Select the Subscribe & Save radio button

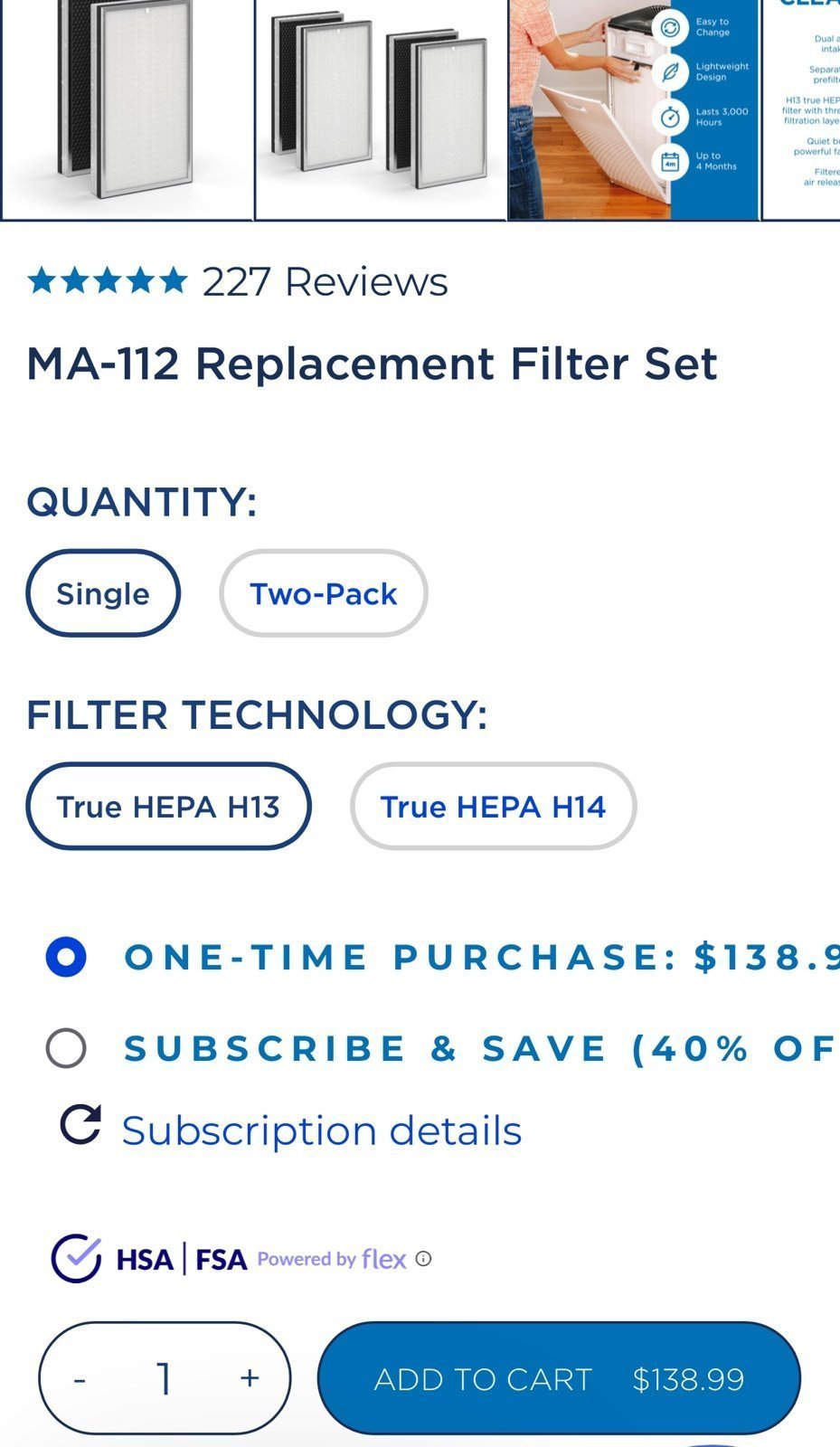point(66,1048)
